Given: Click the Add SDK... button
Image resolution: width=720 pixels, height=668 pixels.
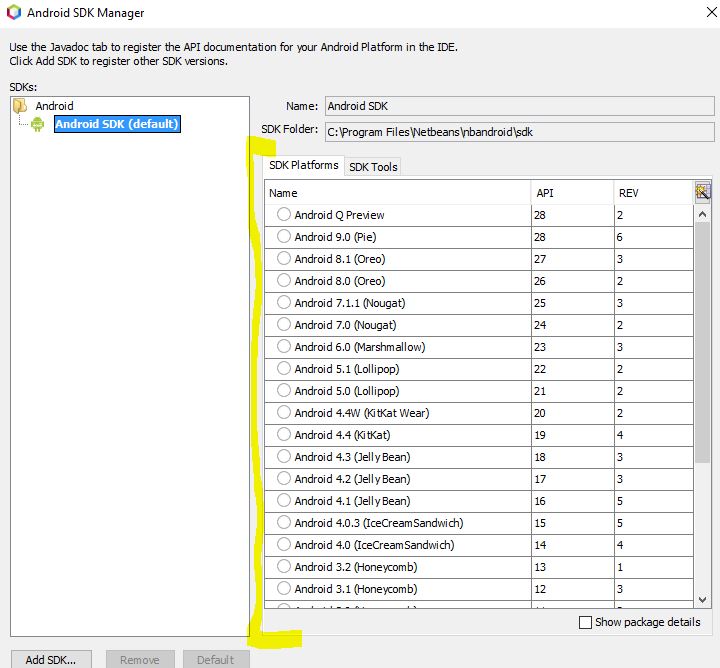Looking at the screenshot, I should click(x=51, y=659).
